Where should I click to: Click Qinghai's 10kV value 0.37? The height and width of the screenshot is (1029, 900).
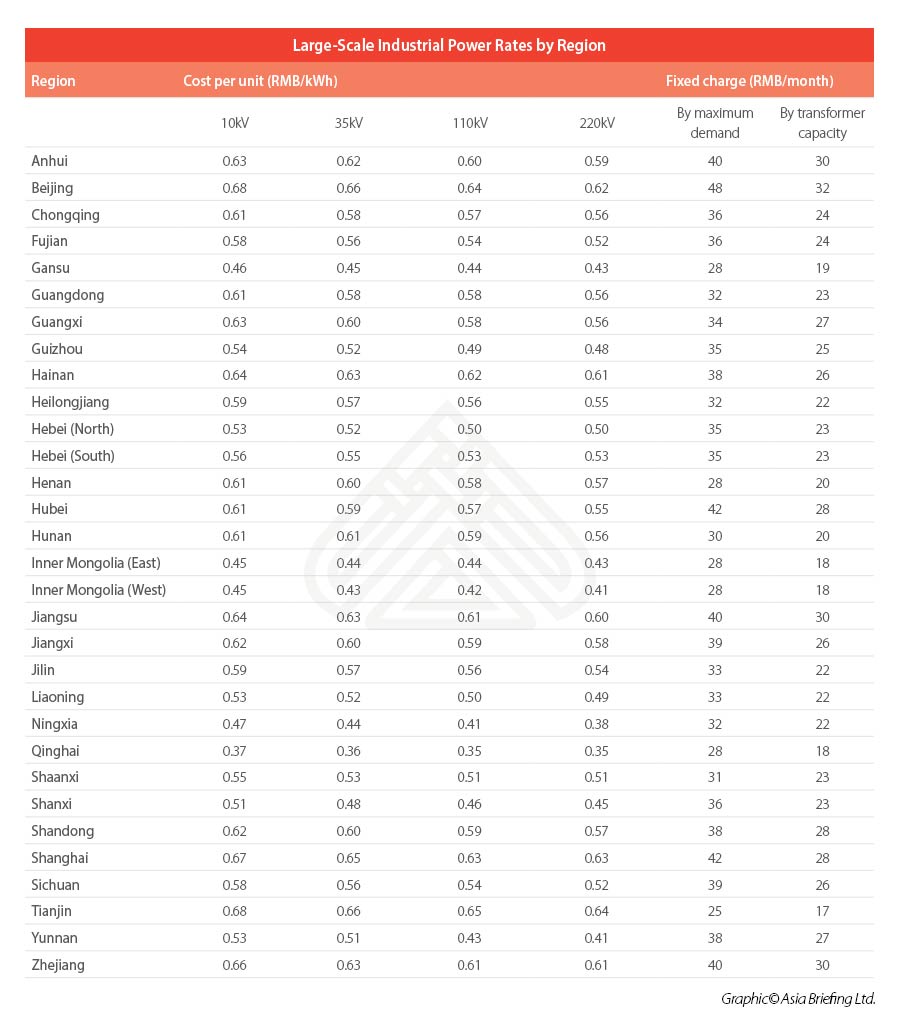(x=234, y=751)
